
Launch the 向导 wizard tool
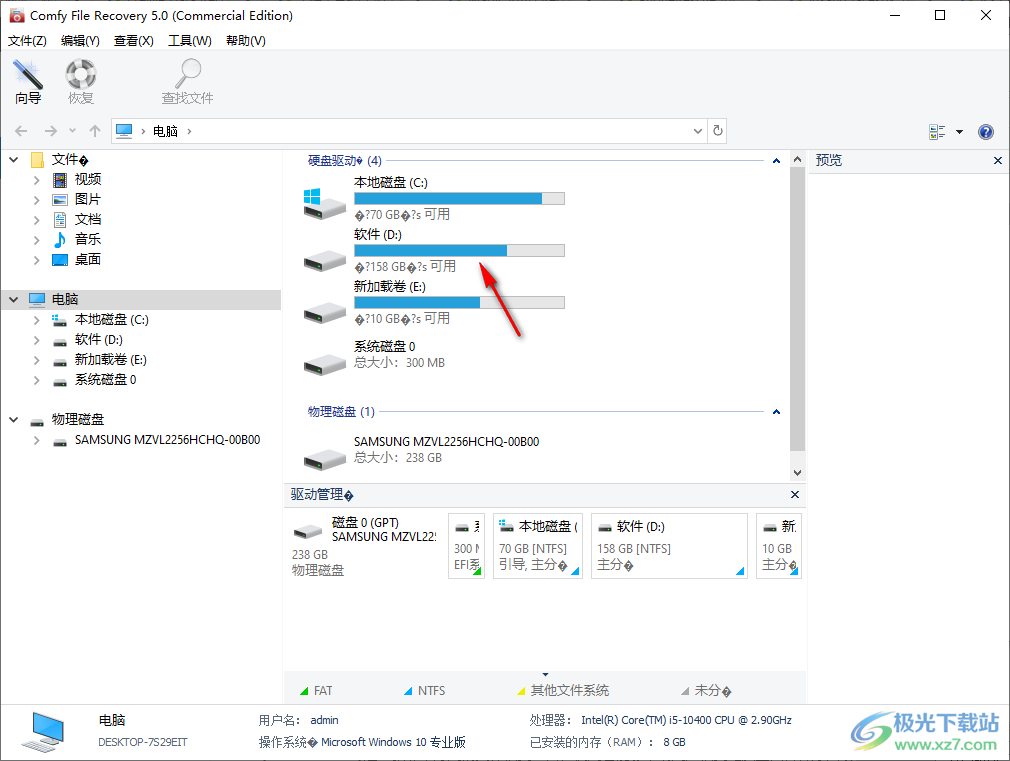click(x=28, y=81)
